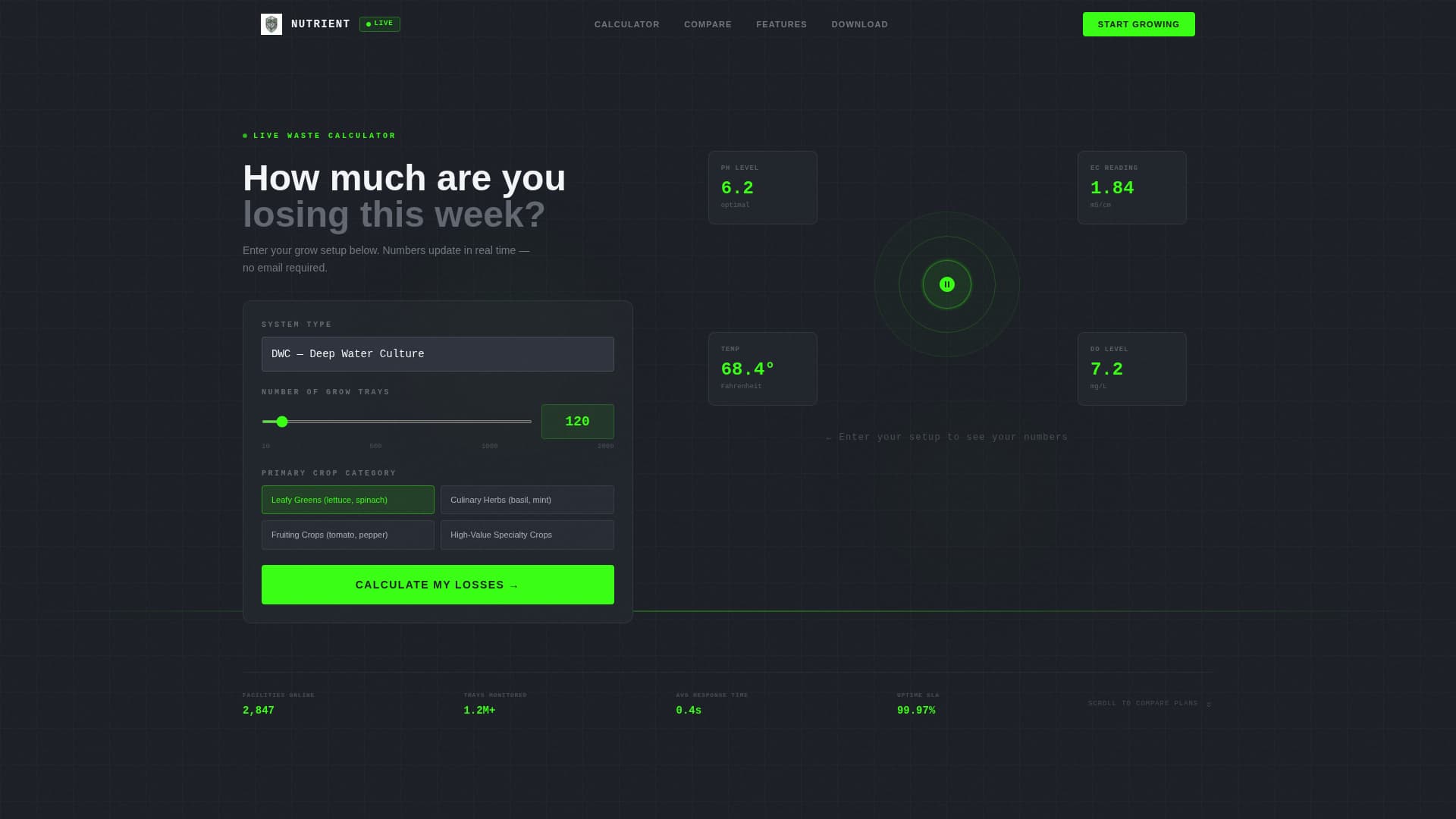
Task: Open the Compare nav item
Action: (708, 24)
